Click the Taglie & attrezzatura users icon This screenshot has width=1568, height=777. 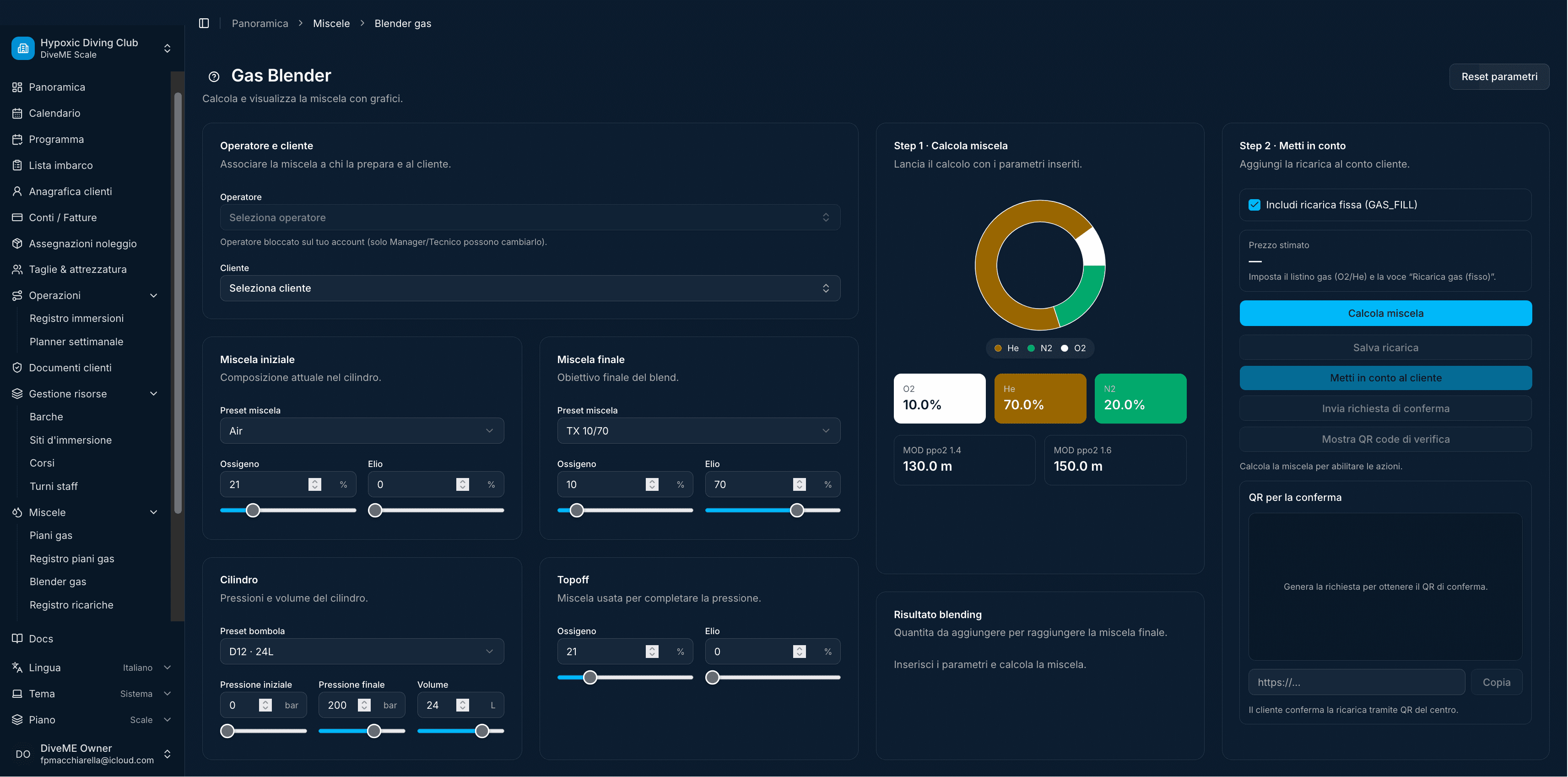pos(17,269)
